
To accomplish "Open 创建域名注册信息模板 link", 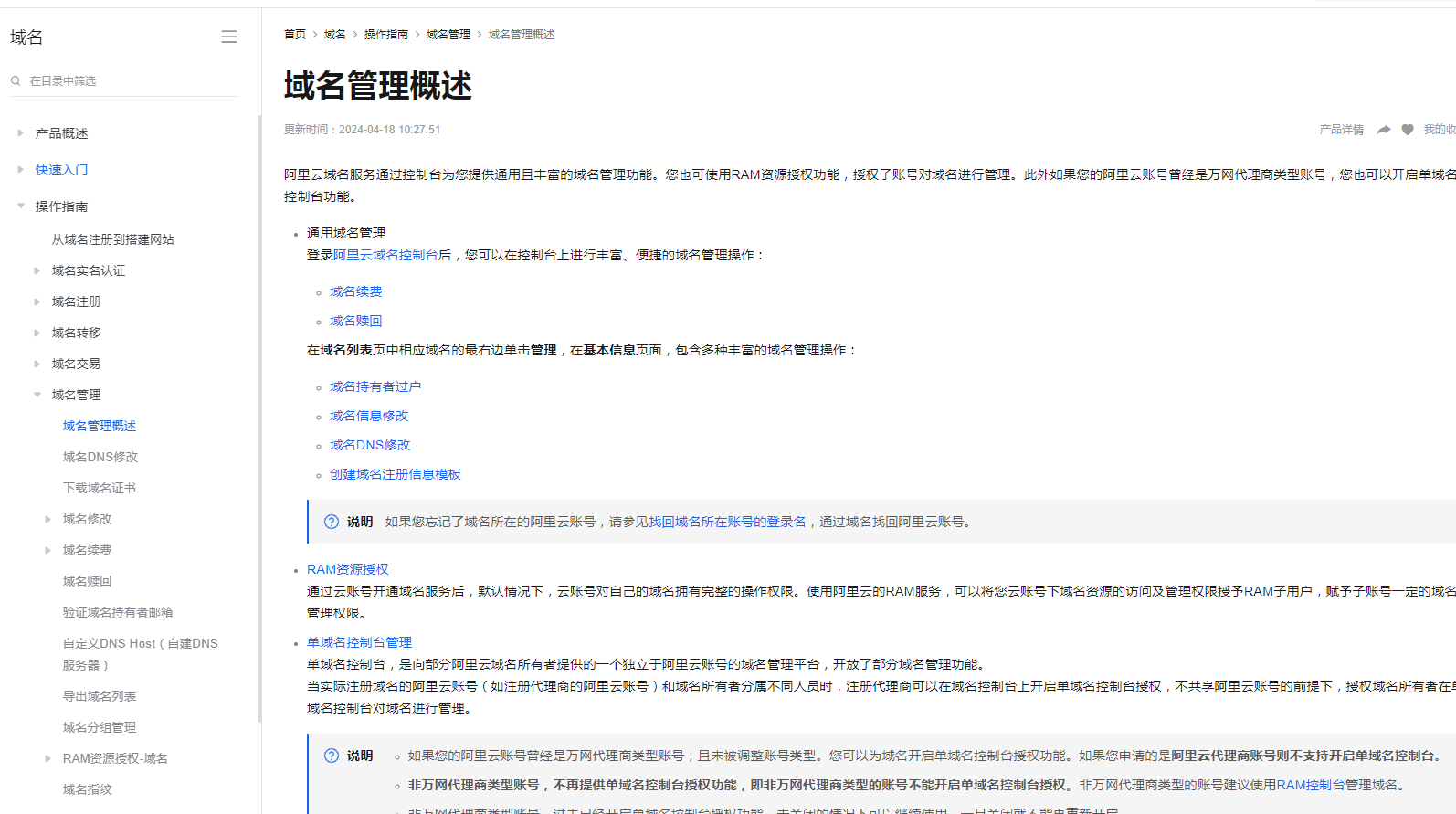I will tap(396, 474).
